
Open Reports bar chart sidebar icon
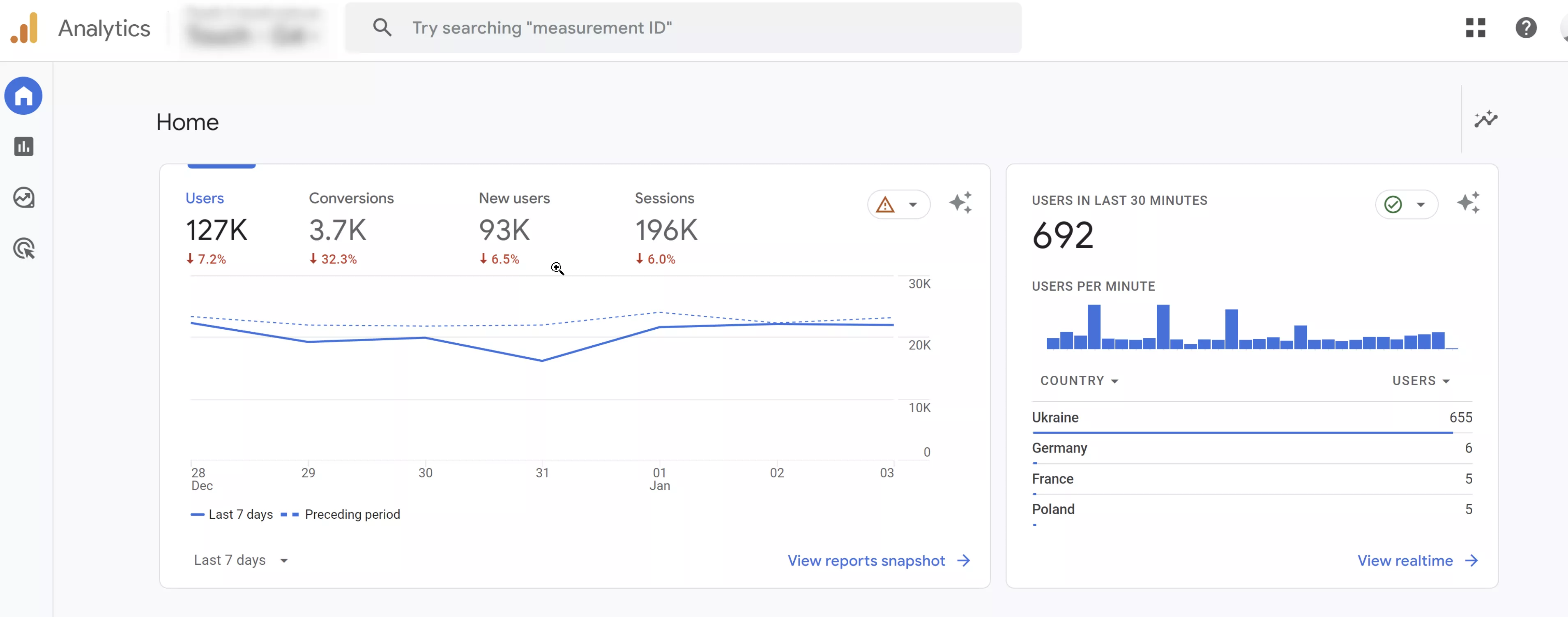pyautogui.click(x=24, y=147)
